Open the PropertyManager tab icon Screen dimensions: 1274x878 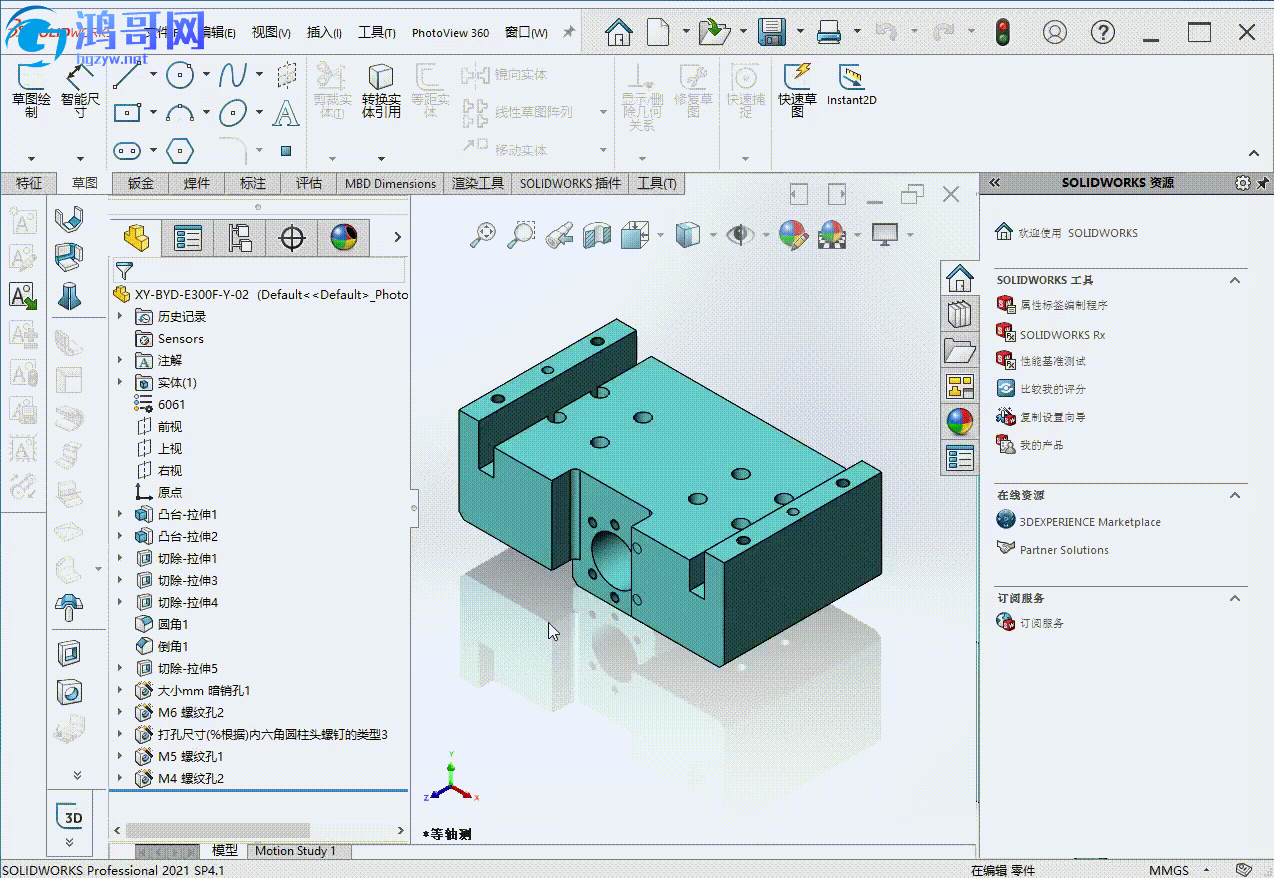(x=188, y=237)
